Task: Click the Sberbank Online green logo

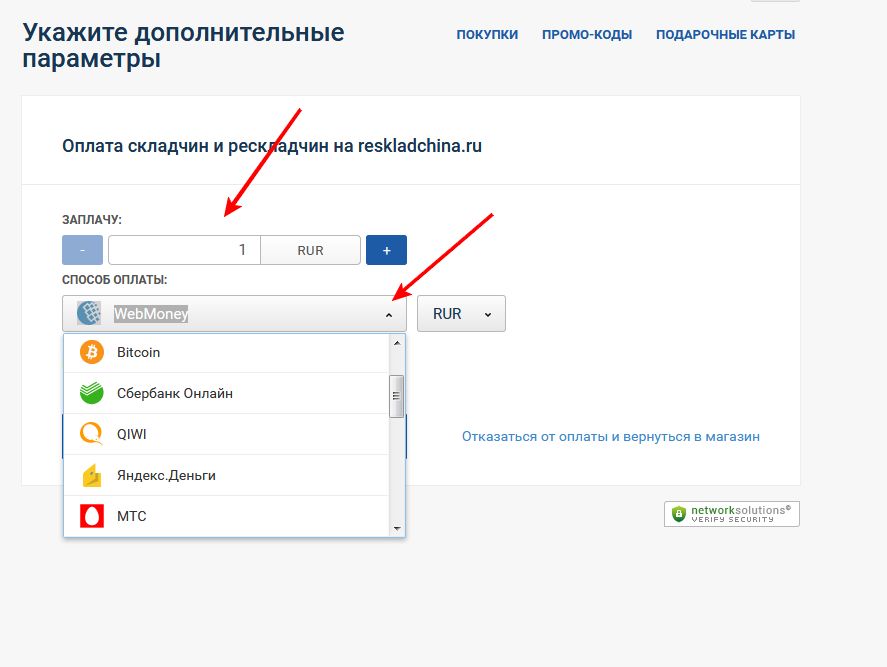Action: [92, 393]
